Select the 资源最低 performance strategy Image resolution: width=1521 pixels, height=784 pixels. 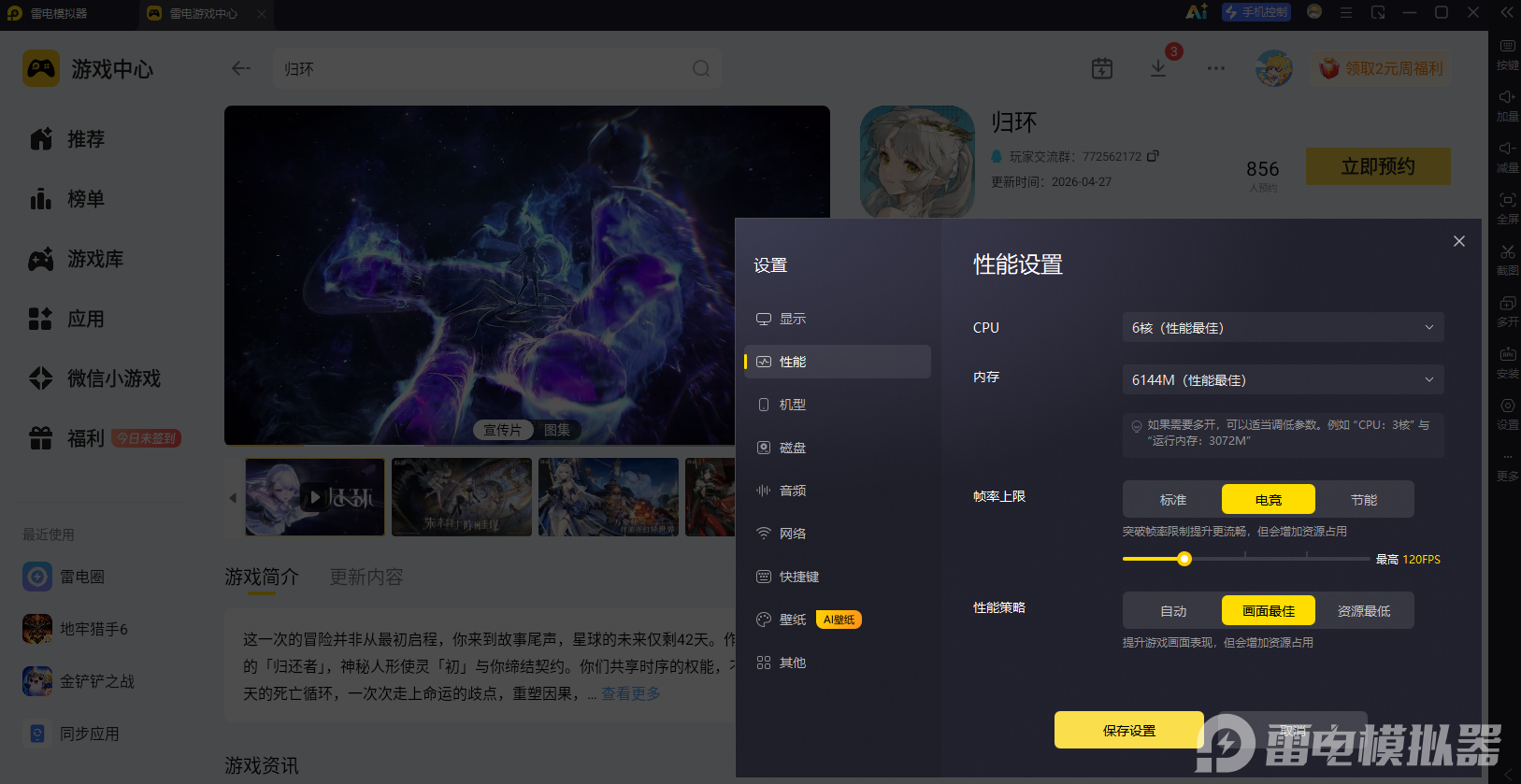1364,611
